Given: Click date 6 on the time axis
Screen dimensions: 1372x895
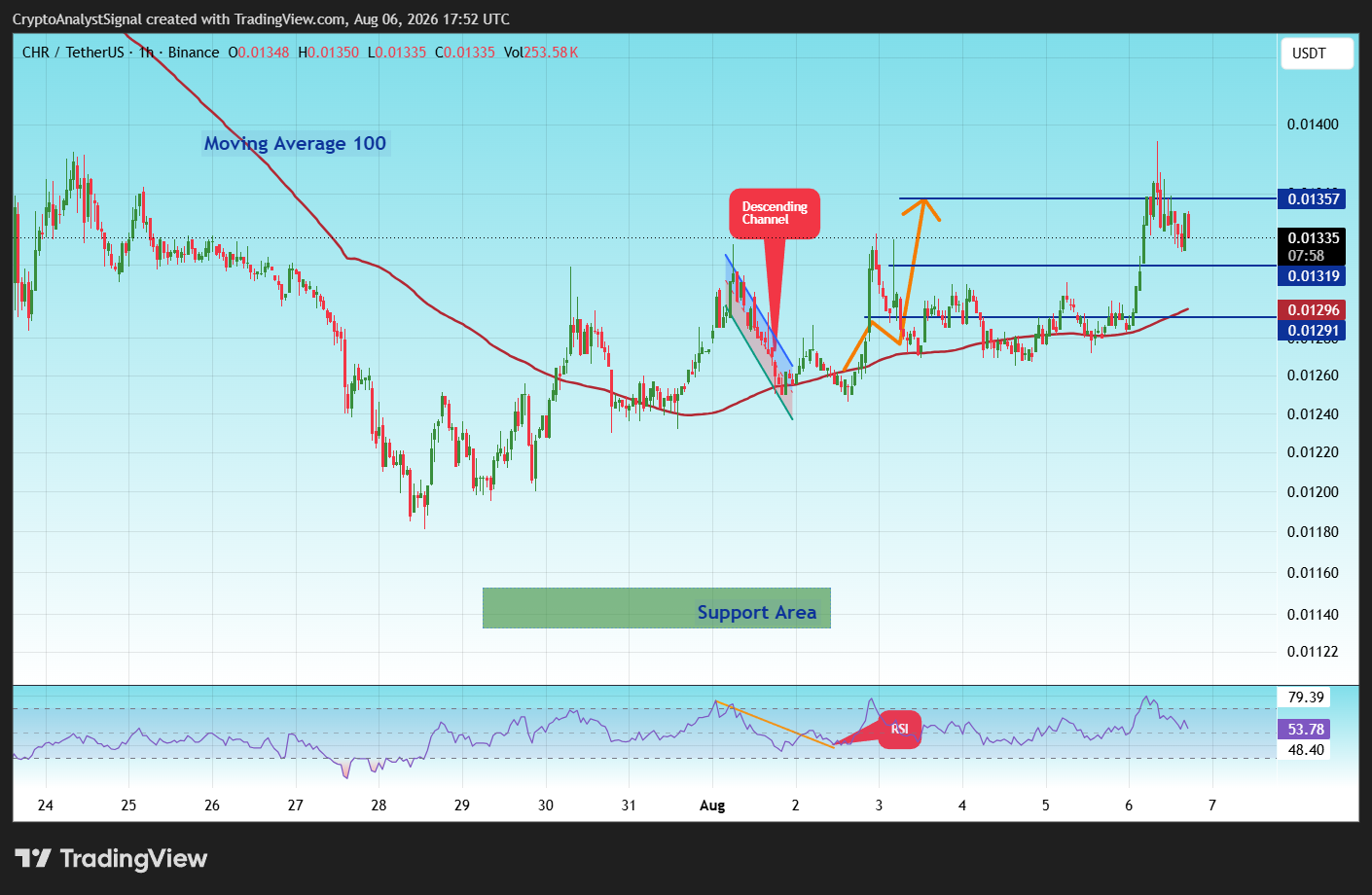Looking at the screenshot, I should (1129, 805).
